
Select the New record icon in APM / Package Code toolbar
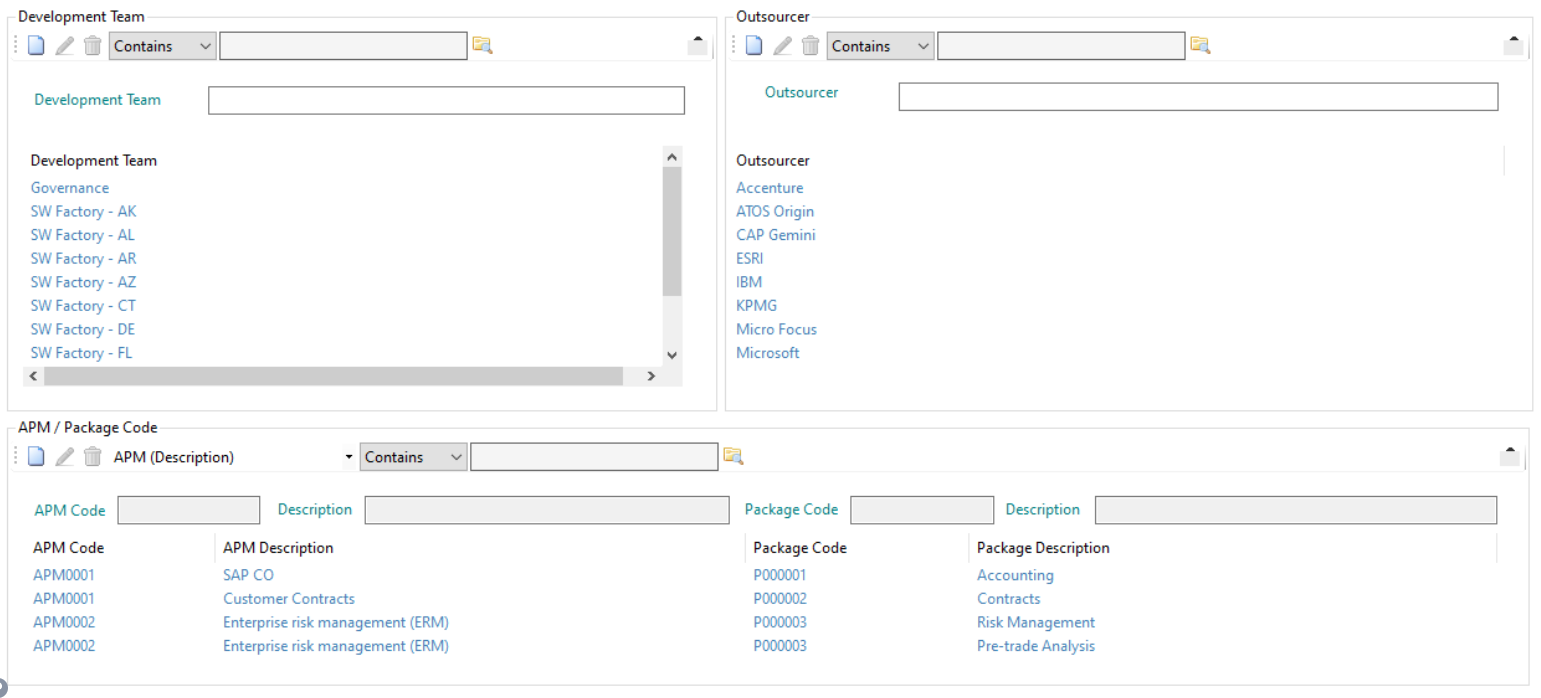click(36, 456)
